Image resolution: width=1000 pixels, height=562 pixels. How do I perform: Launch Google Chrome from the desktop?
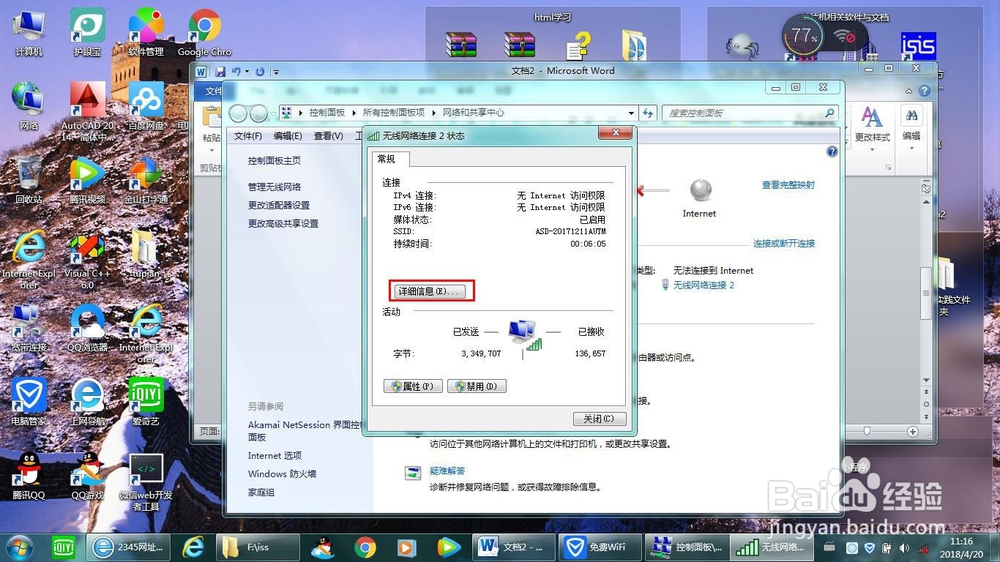pos(204,33)
